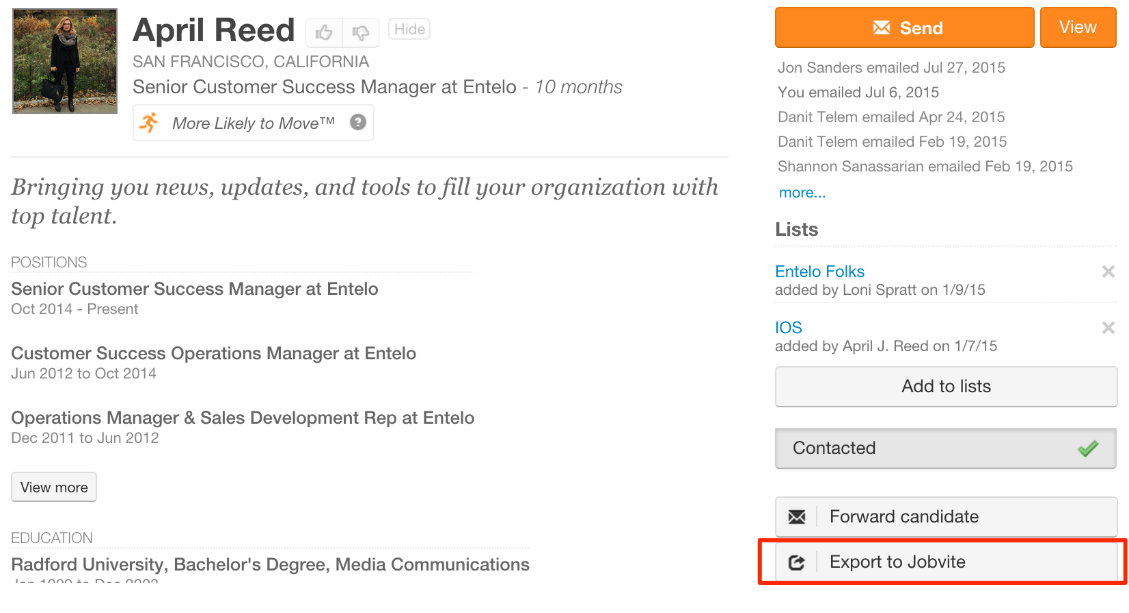Click SAN FRANCISCO, CALIFORNIA location text
1129x613 pixels.
tap(251, 62)
